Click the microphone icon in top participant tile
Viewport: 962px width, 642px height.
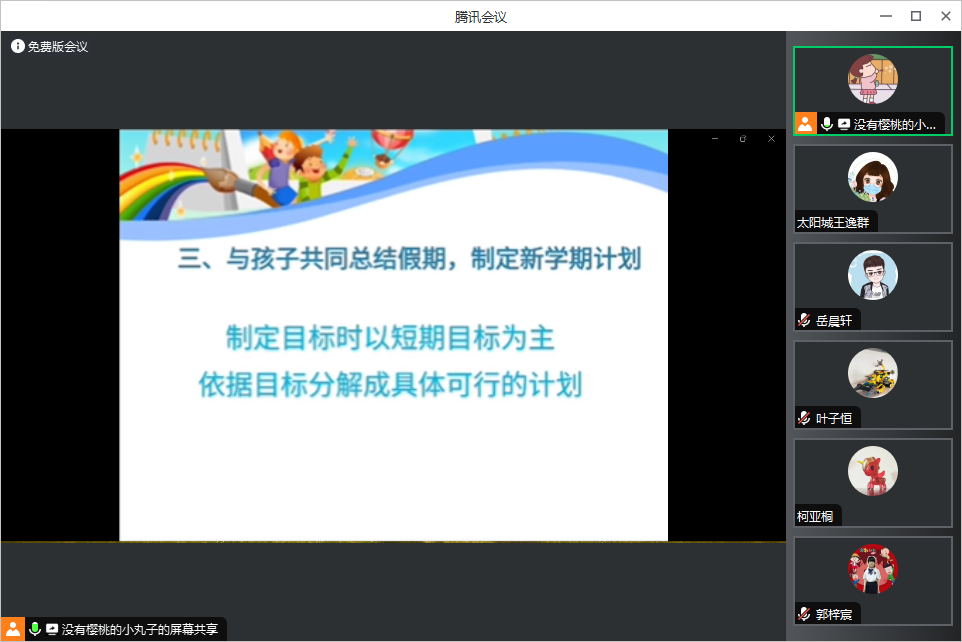click(826, 124)
